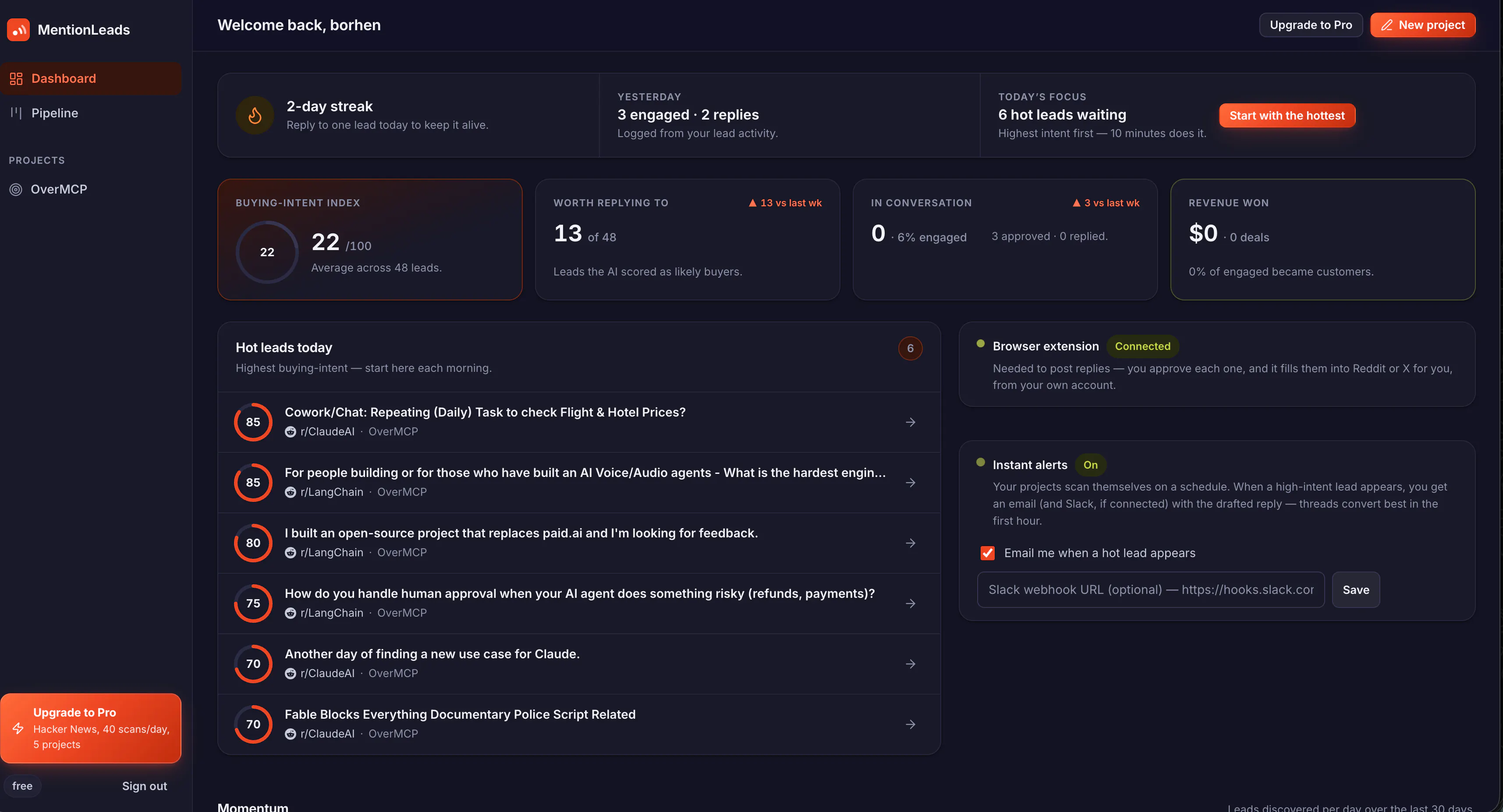The width and height of the screenshot is (1503, 812).
Task: Click the Instant alerts On badge
Action: tap(1091, 465)
